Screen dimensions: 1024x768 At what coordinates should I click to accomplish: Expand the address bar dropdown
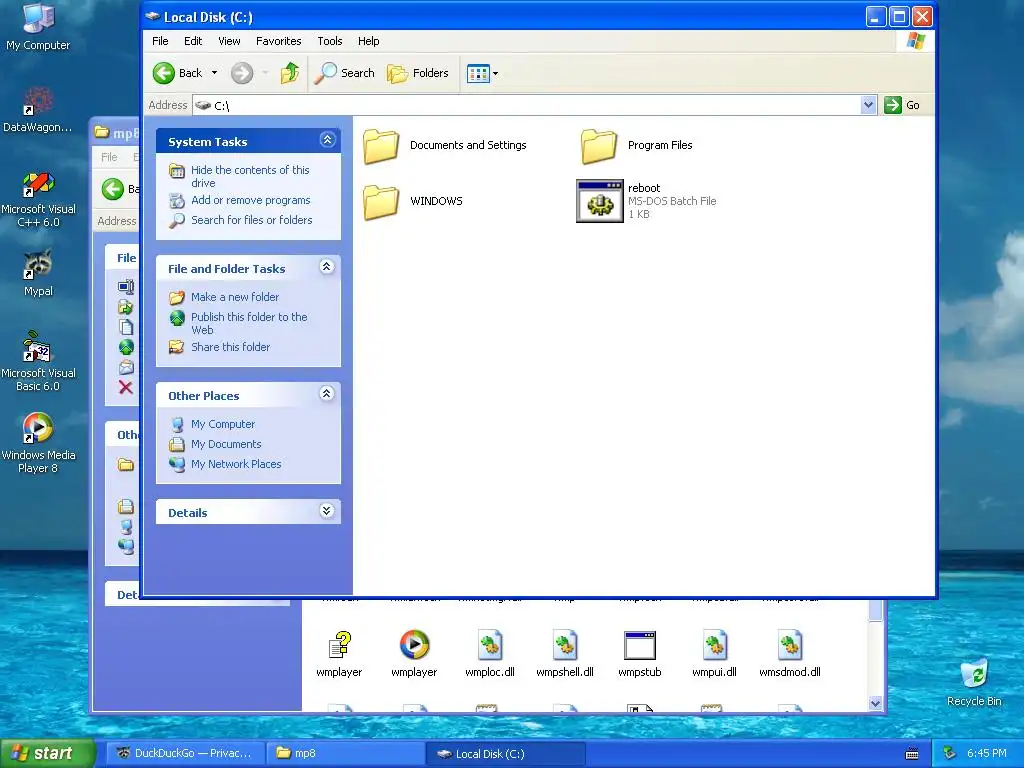[x=868, y=105]
